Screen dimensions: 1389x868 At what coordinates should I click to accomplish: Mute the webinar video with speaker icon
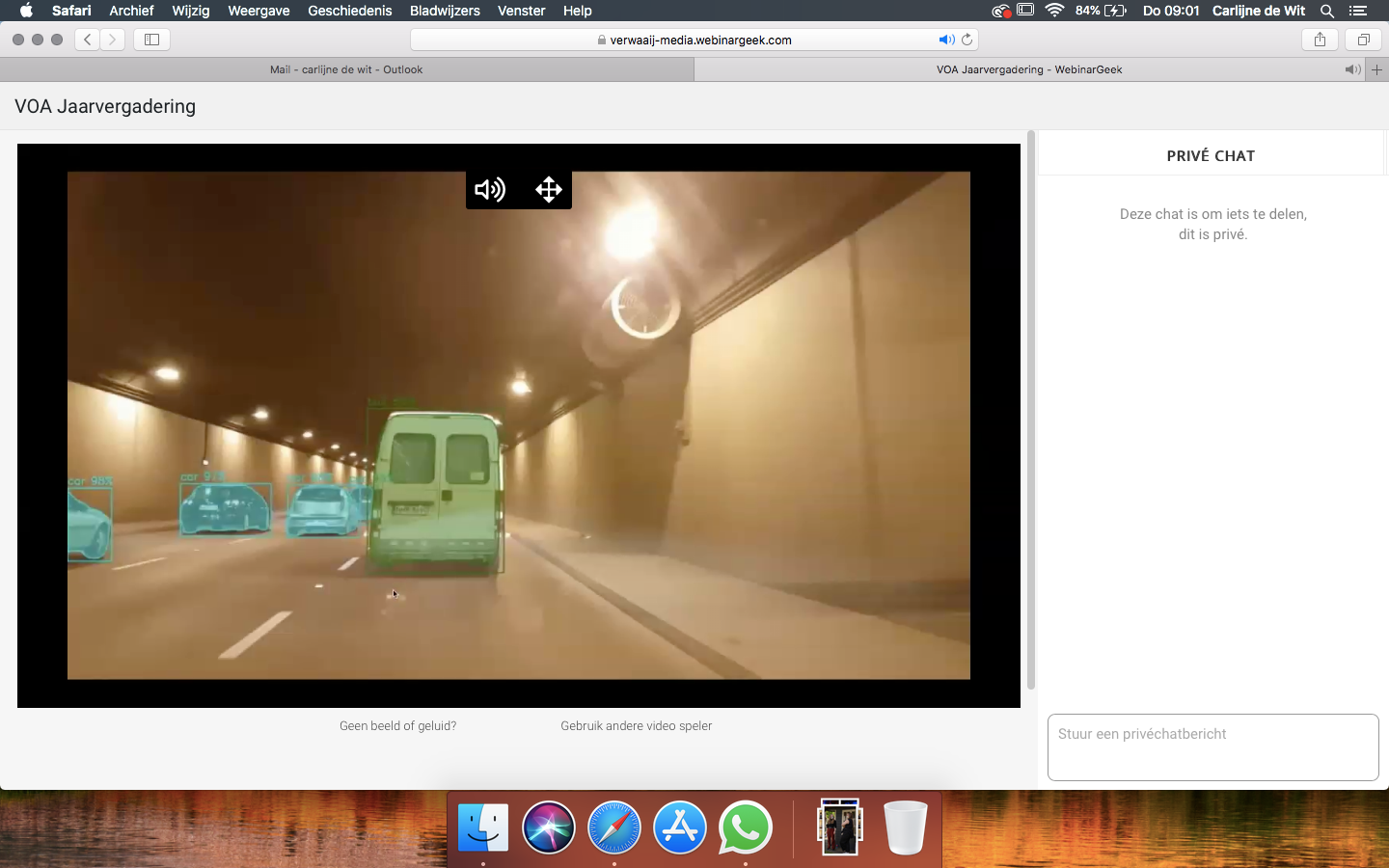tap(490, 189)
